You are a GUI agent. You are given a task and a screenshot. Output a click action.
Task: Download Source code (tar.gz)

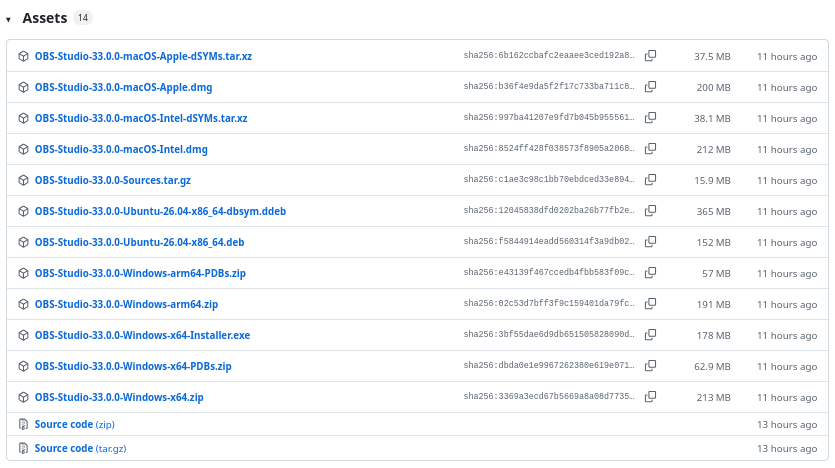coord(80,448)
